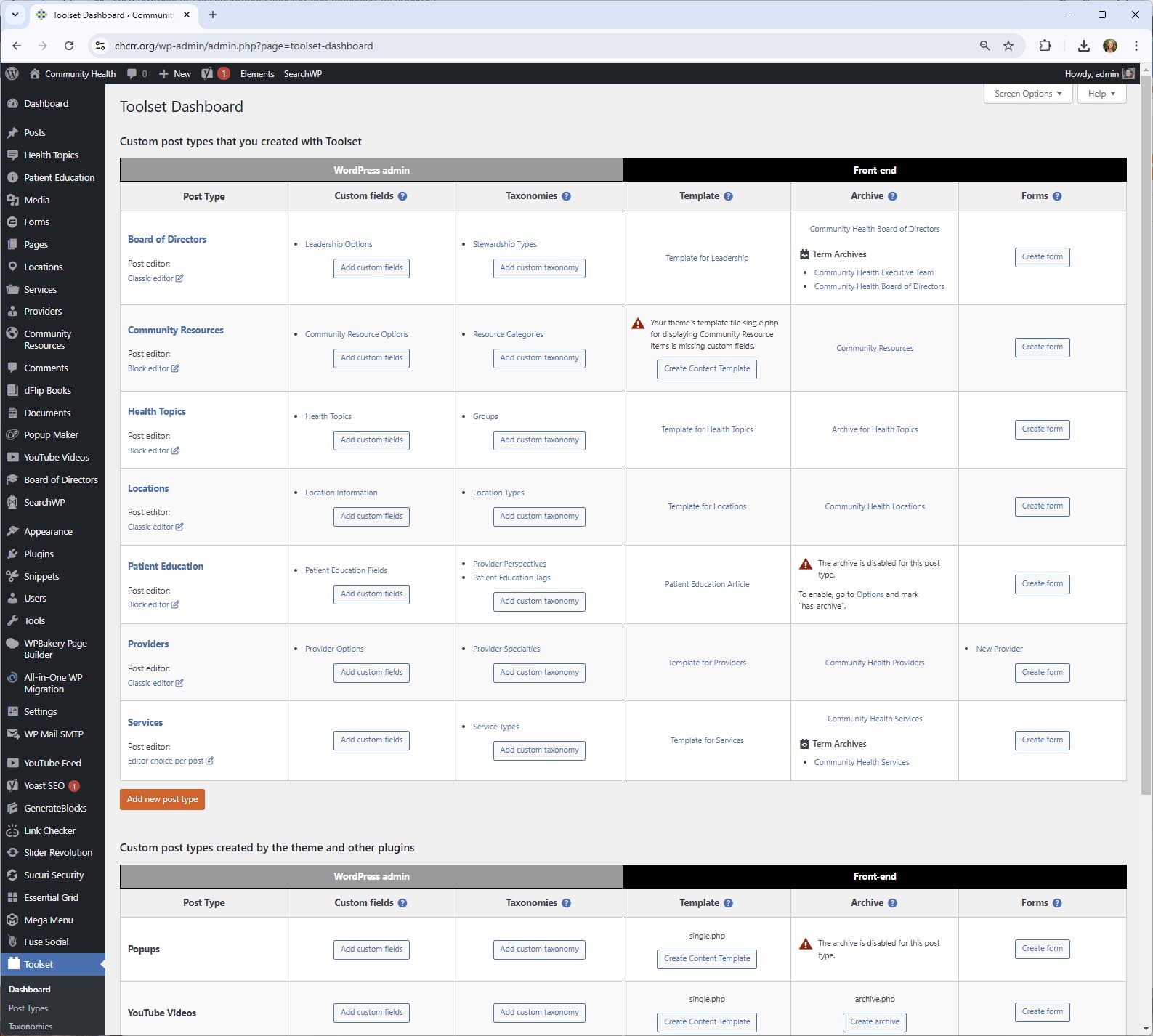Screen dimensions: 1153x1036
Task: Click Create Content Template for Community Resources
Action: point(707,369)
